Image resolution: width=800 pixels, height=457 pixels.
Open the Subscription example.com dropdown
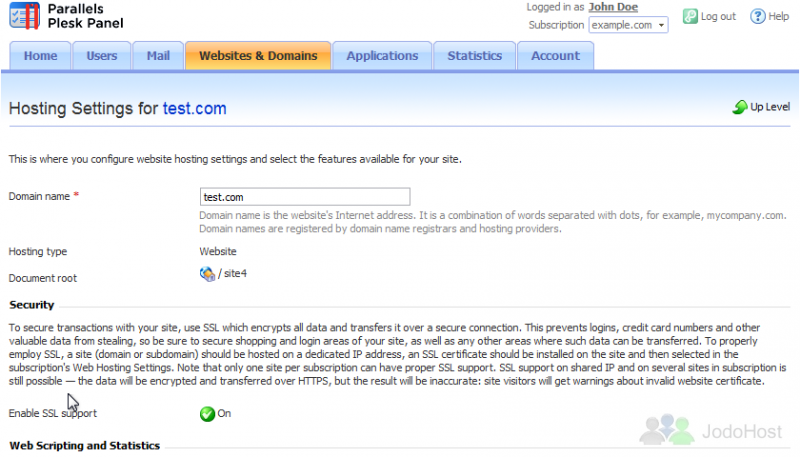[628, 25]
